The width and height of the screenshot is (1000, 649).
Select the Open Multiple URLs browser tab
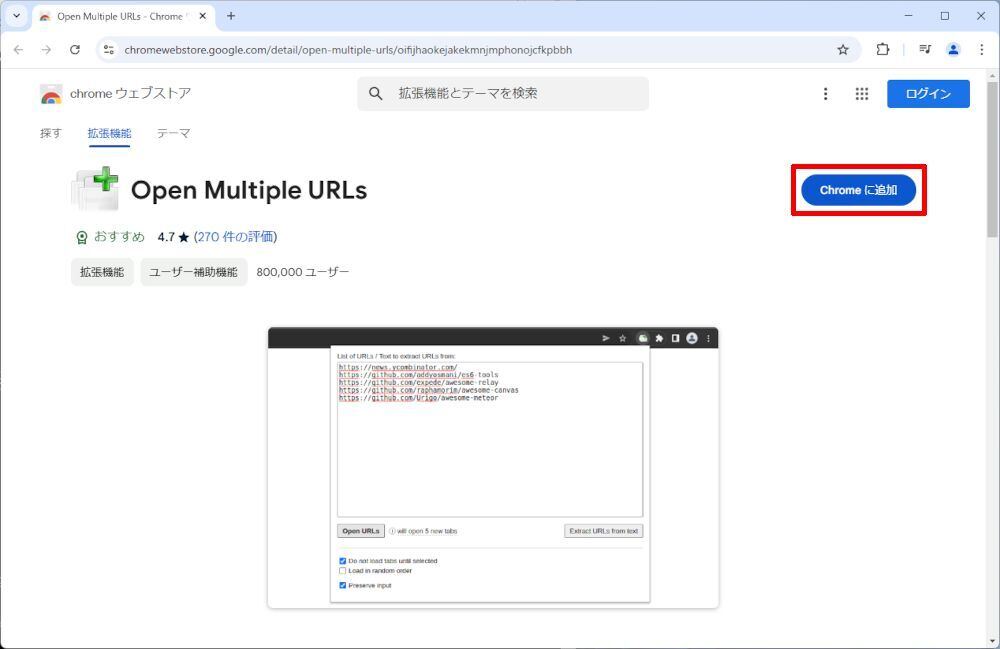click(122, 16)
